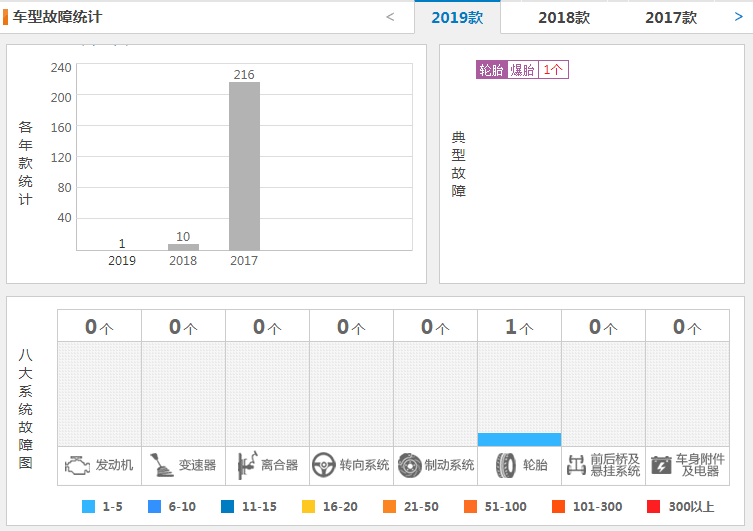Show next model years with right arrow
The image size is (753, 531).
[x=739, y=17]
